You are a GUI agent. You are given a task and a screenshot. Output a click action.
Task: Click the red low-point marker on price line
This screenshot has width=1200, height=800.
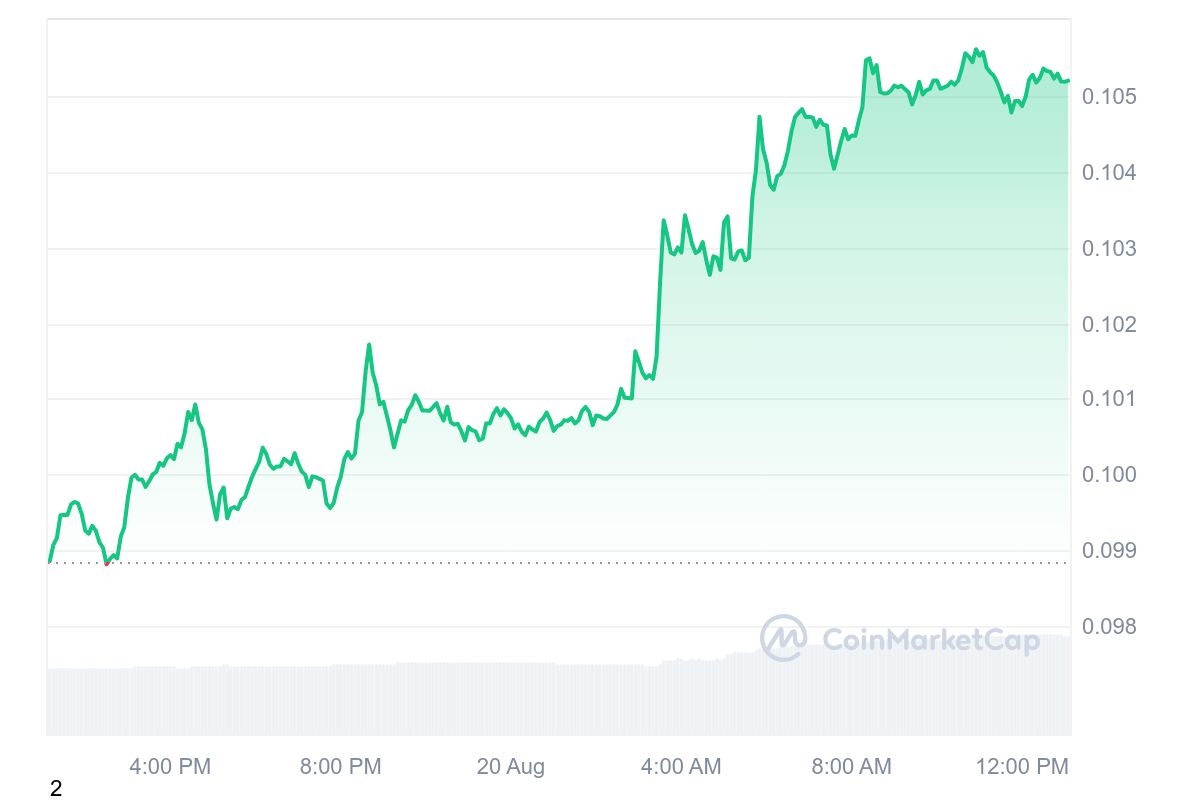107,563
